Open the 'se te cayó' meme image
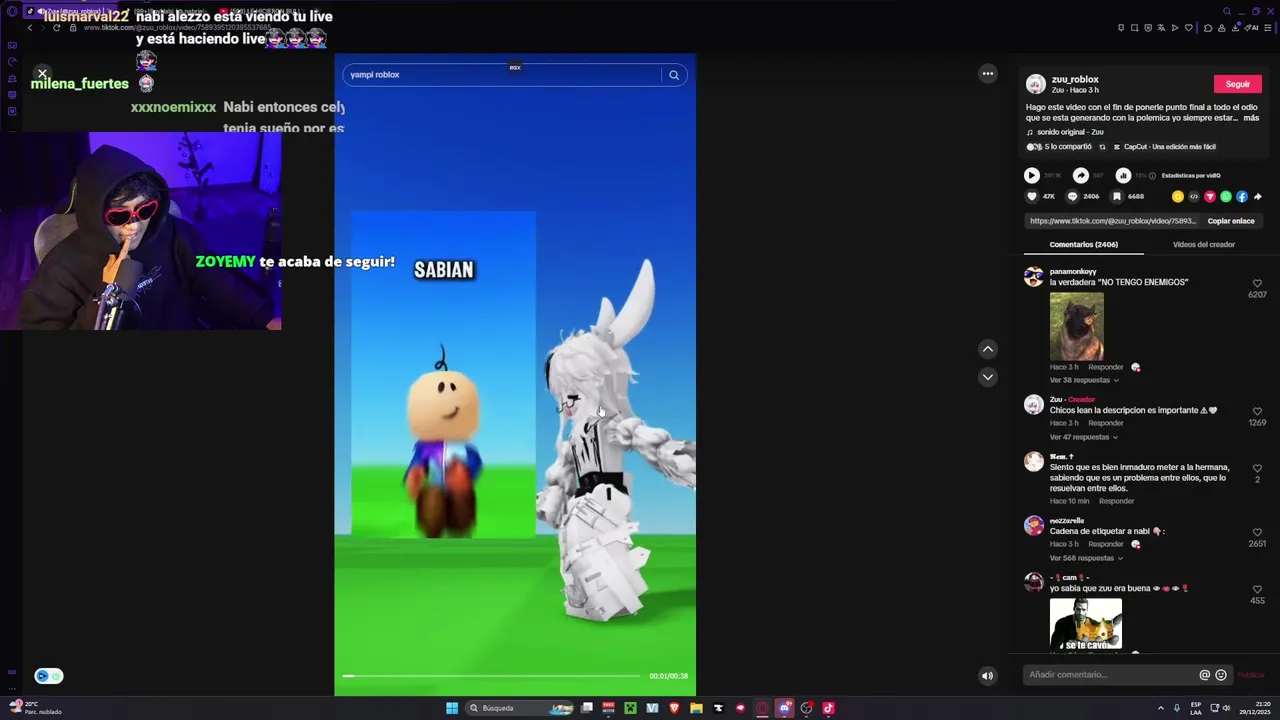 1086,625
